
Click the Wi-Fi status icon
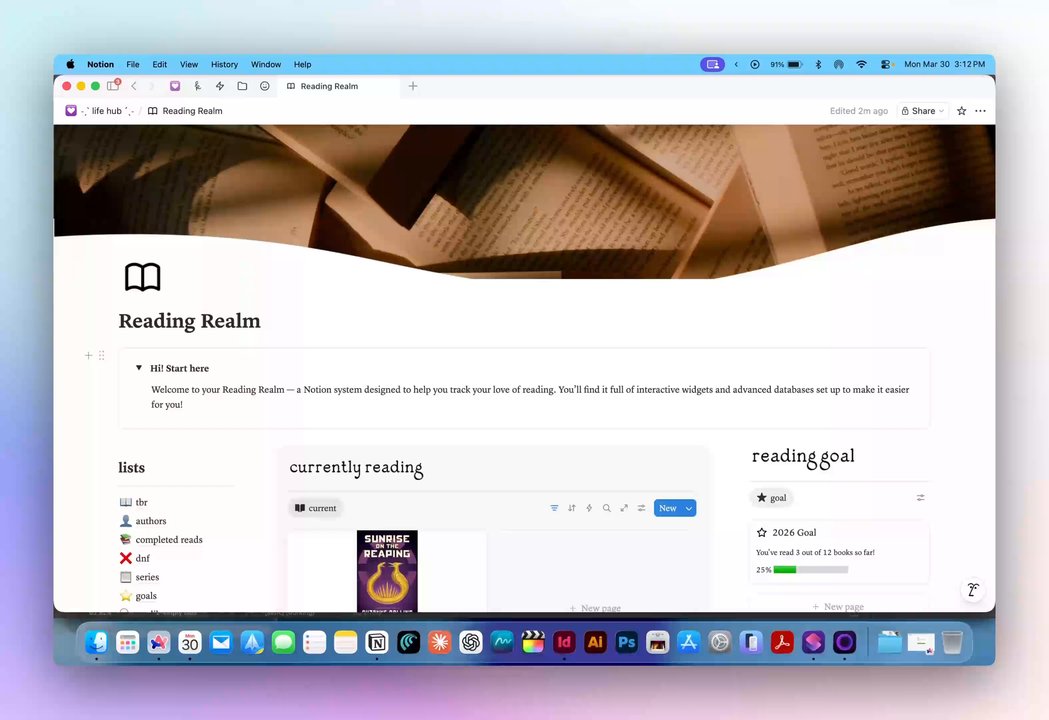862,64
